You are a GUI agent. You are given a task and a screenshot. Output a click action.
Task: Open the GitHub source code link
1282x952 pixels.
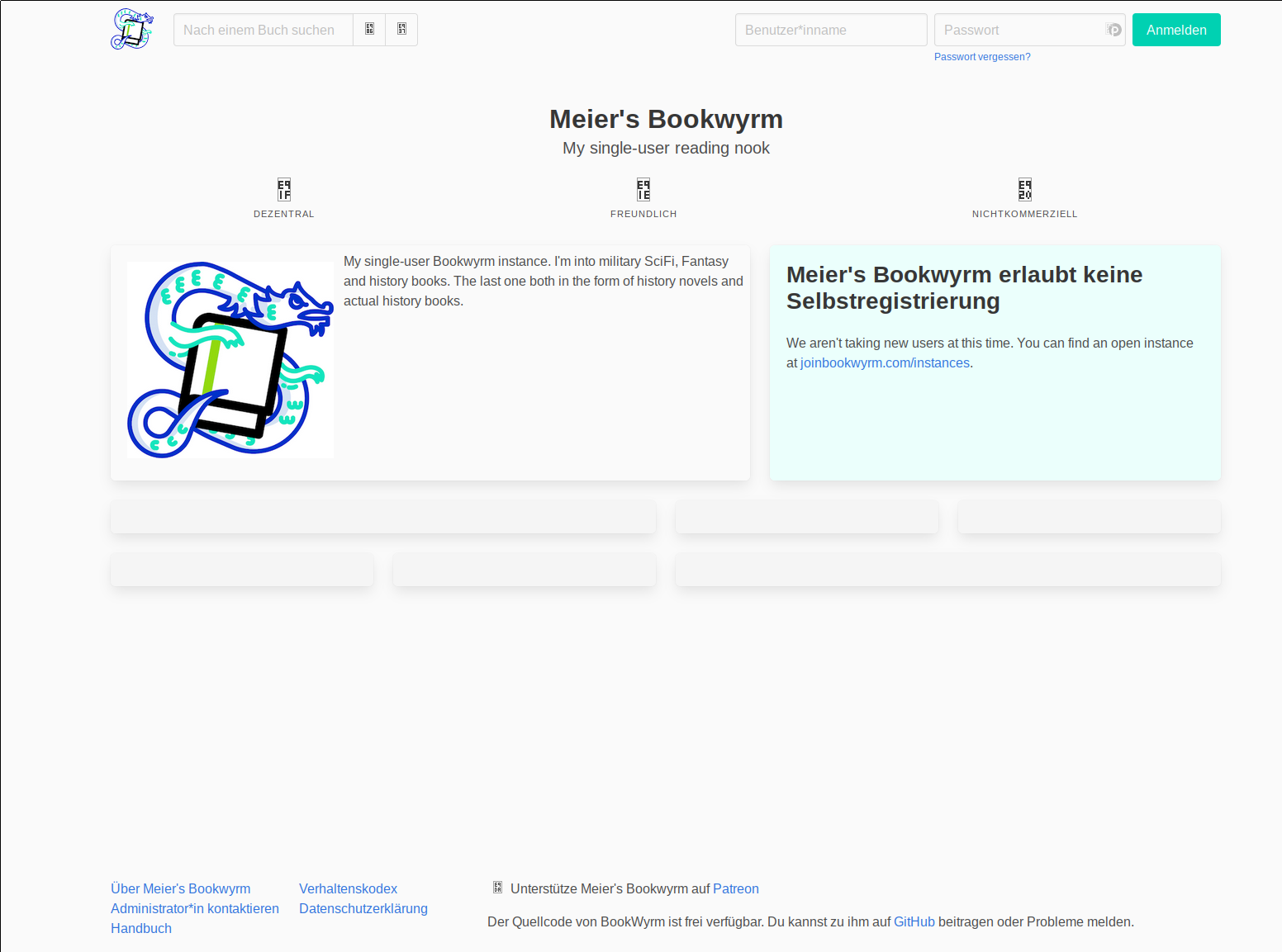pyautogui.click(x=914, y=921)
